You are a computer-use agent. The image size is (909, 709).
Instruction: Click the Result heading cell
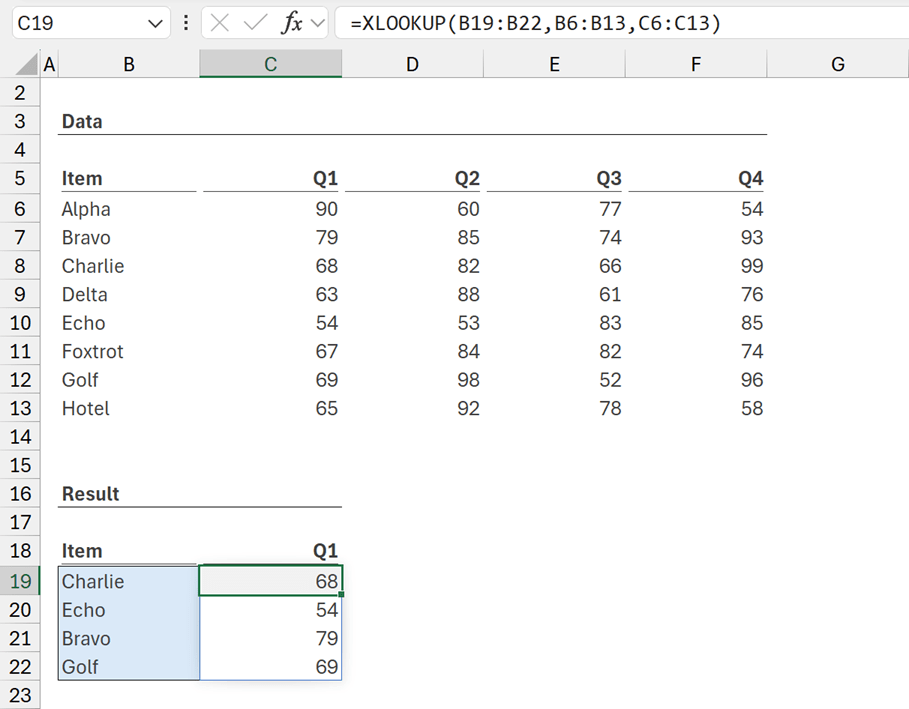128,494
